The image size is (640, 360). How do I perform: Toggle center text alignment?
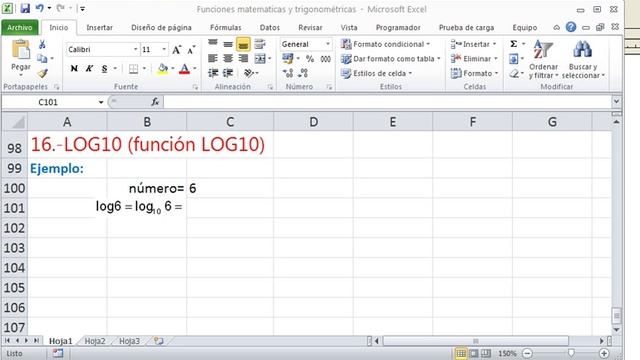pyautogui.click(x=228, y=59)
